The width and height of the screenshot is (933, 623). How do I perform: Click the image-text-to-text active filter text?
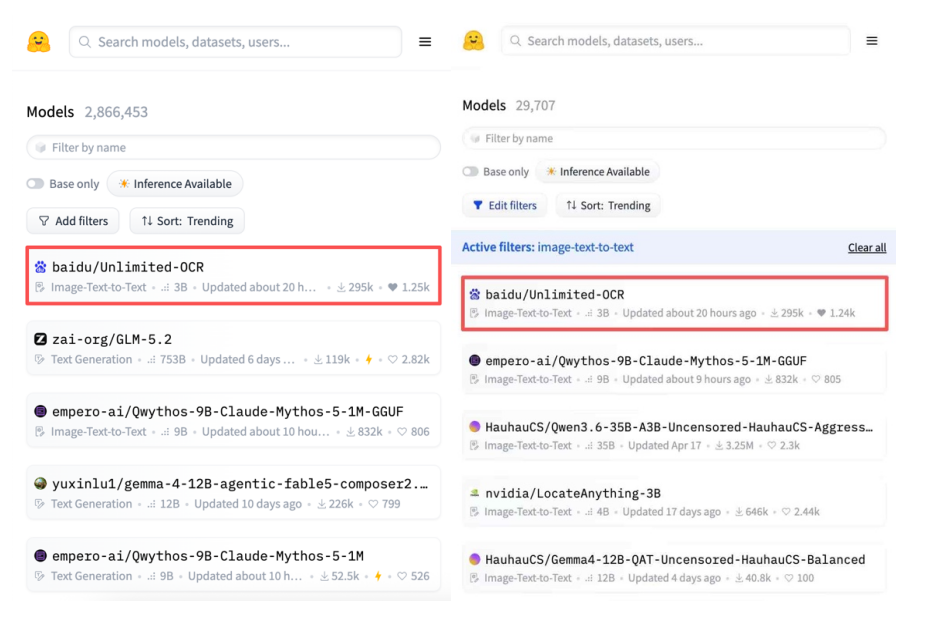(586, 247)
